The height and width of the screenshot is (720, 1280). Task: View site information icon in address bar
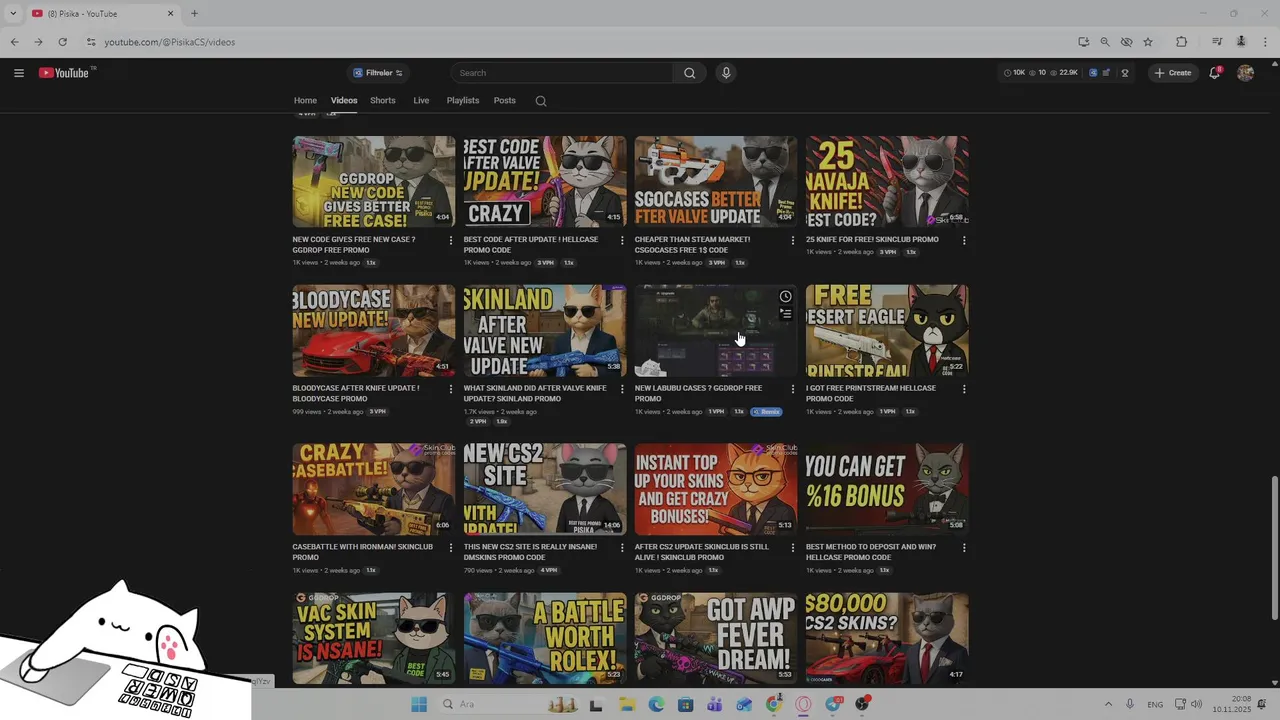[91, 42]
